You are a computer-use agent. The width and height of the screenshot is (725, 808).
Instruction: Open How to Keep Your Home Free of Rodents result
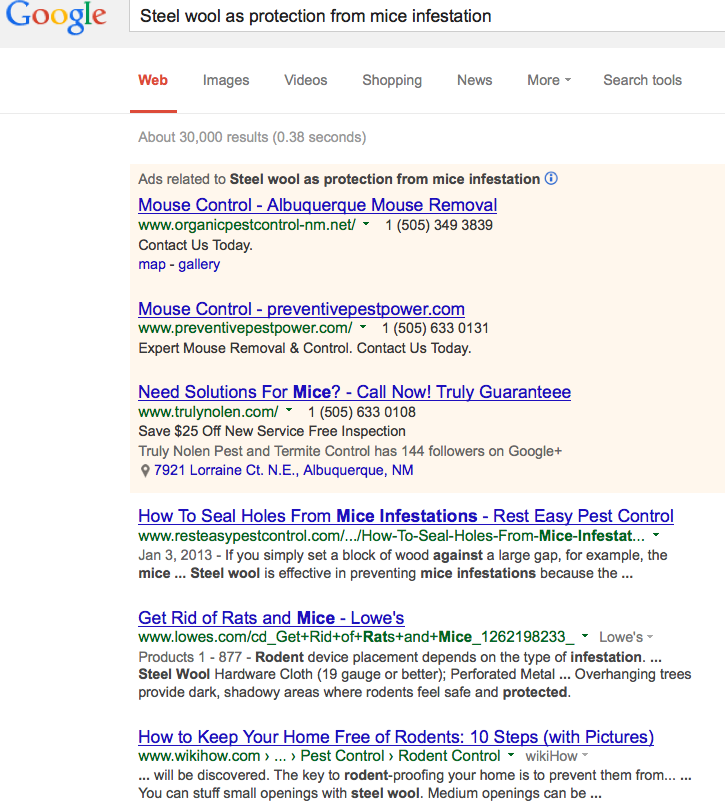pos(396,737)
